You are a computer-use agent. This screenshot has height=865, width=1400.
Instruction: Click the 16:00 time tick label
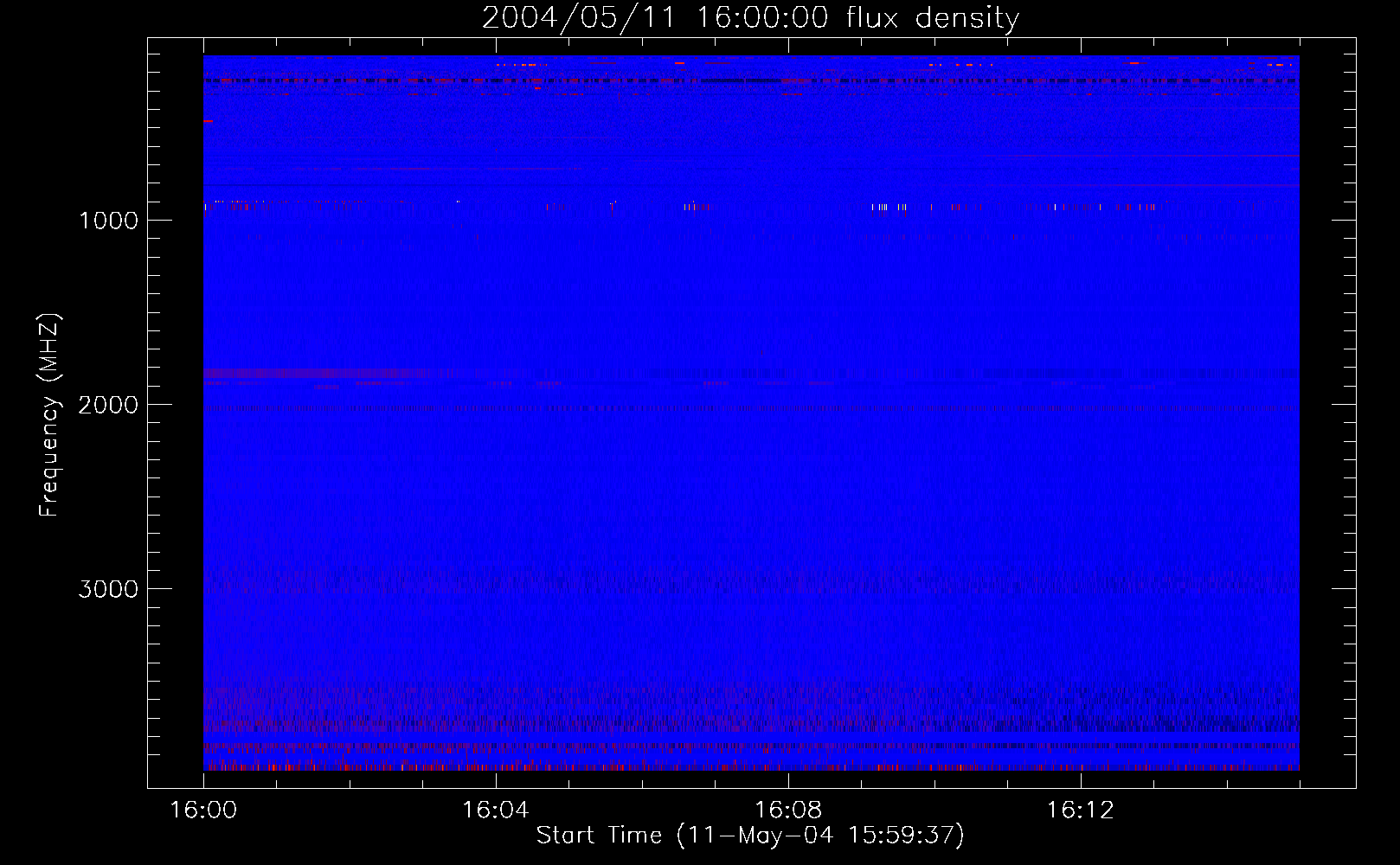[203, 811]
